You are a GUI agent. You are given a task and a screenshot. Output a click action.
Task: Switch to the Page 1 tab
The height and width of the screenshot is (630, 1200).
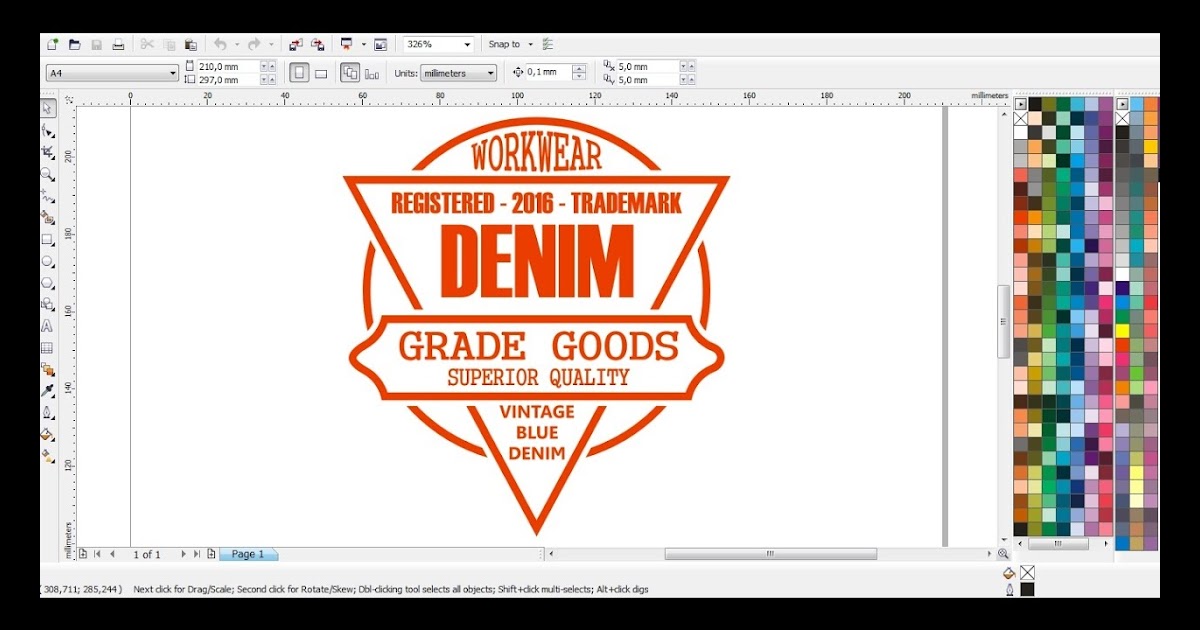pyautogui.click(x=248, y=554)
